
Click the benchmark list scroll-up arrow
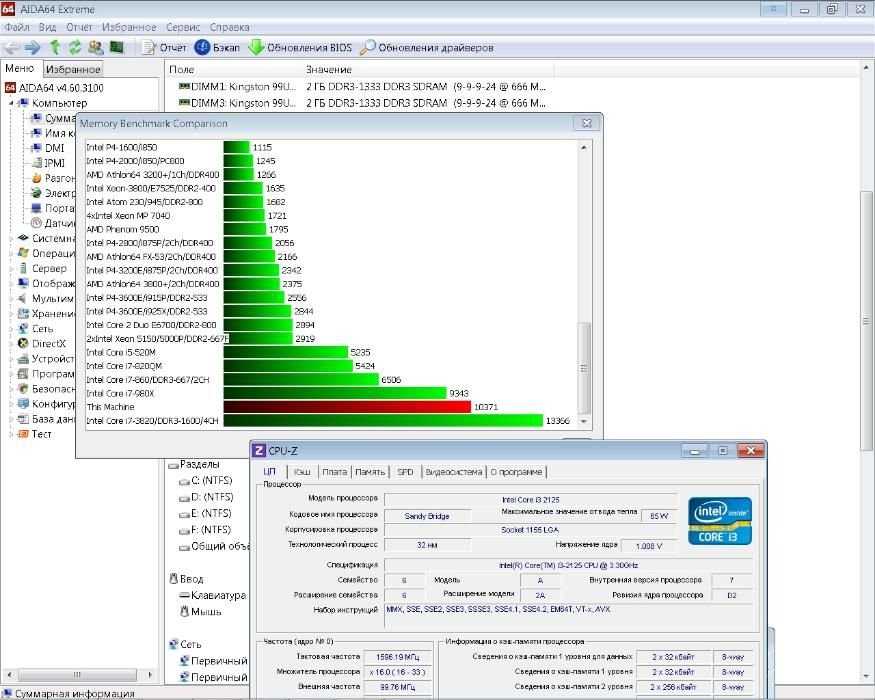pyautogui.click(x=584, y=148)
